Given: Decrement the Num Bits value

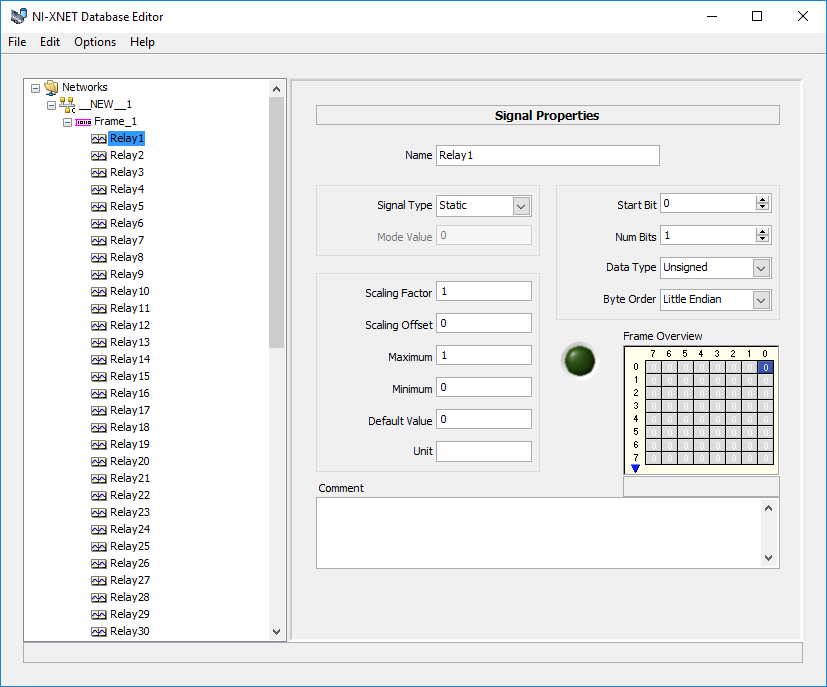Looking at the screenshot, I should 762,239.
